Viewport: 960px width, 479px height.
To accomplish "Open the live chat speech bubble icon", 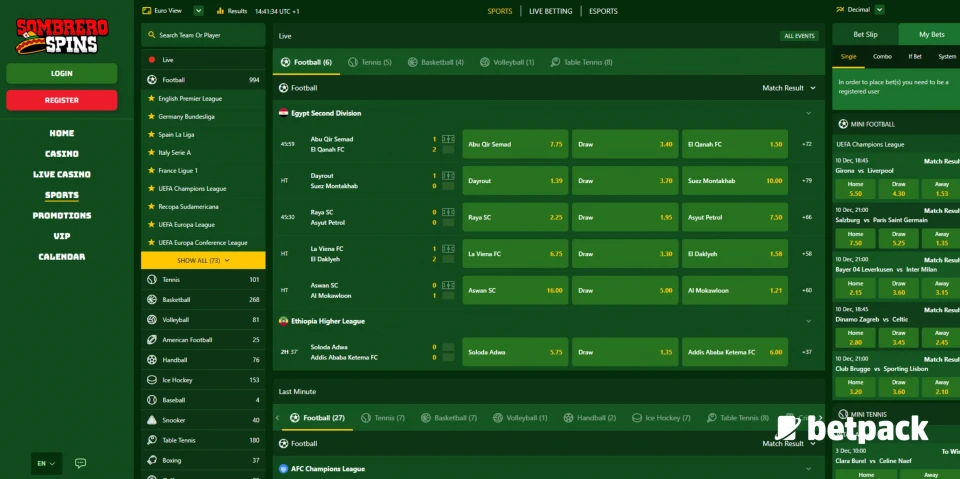I will [x=80, y=463].
